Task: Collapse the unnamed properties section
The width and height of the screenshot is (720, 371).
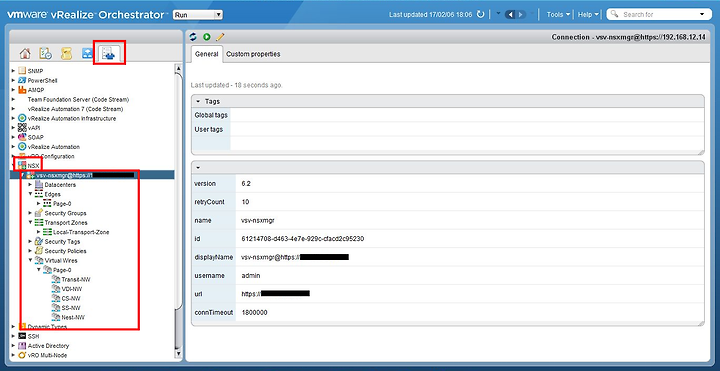Action: point(198,168)
